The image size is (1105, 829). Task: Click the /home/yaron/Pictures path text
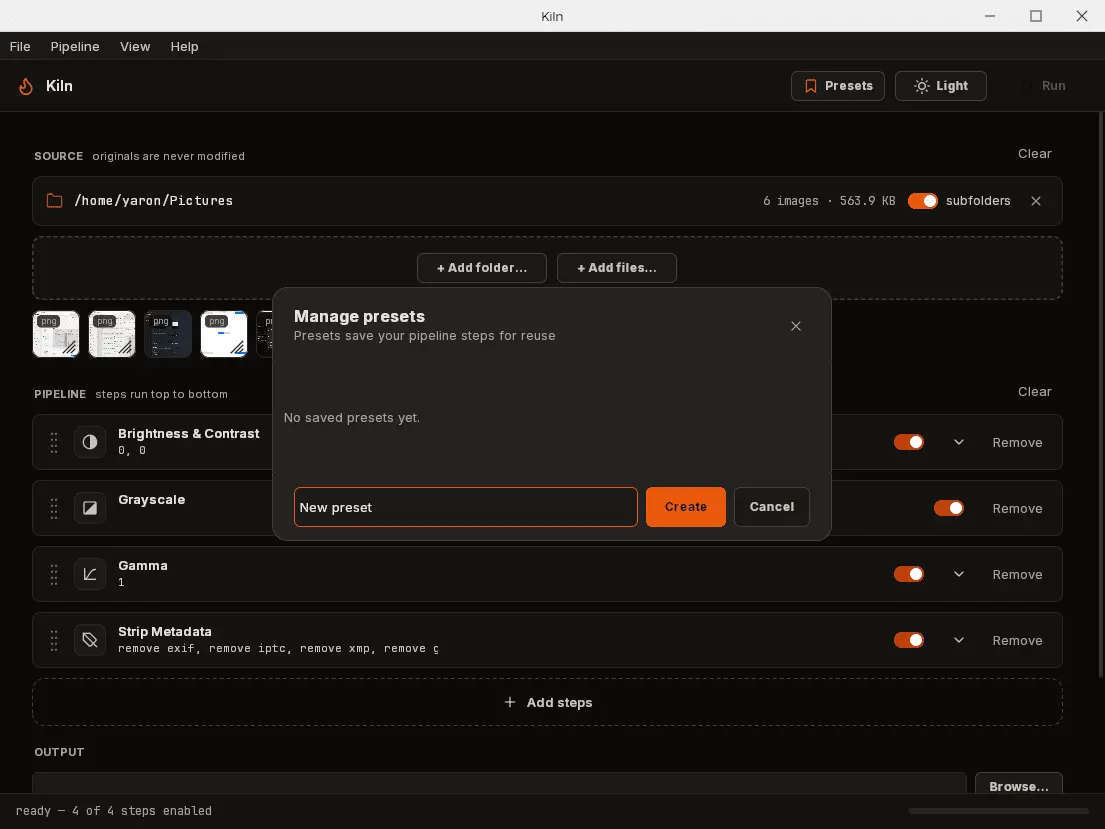point(154,201)
